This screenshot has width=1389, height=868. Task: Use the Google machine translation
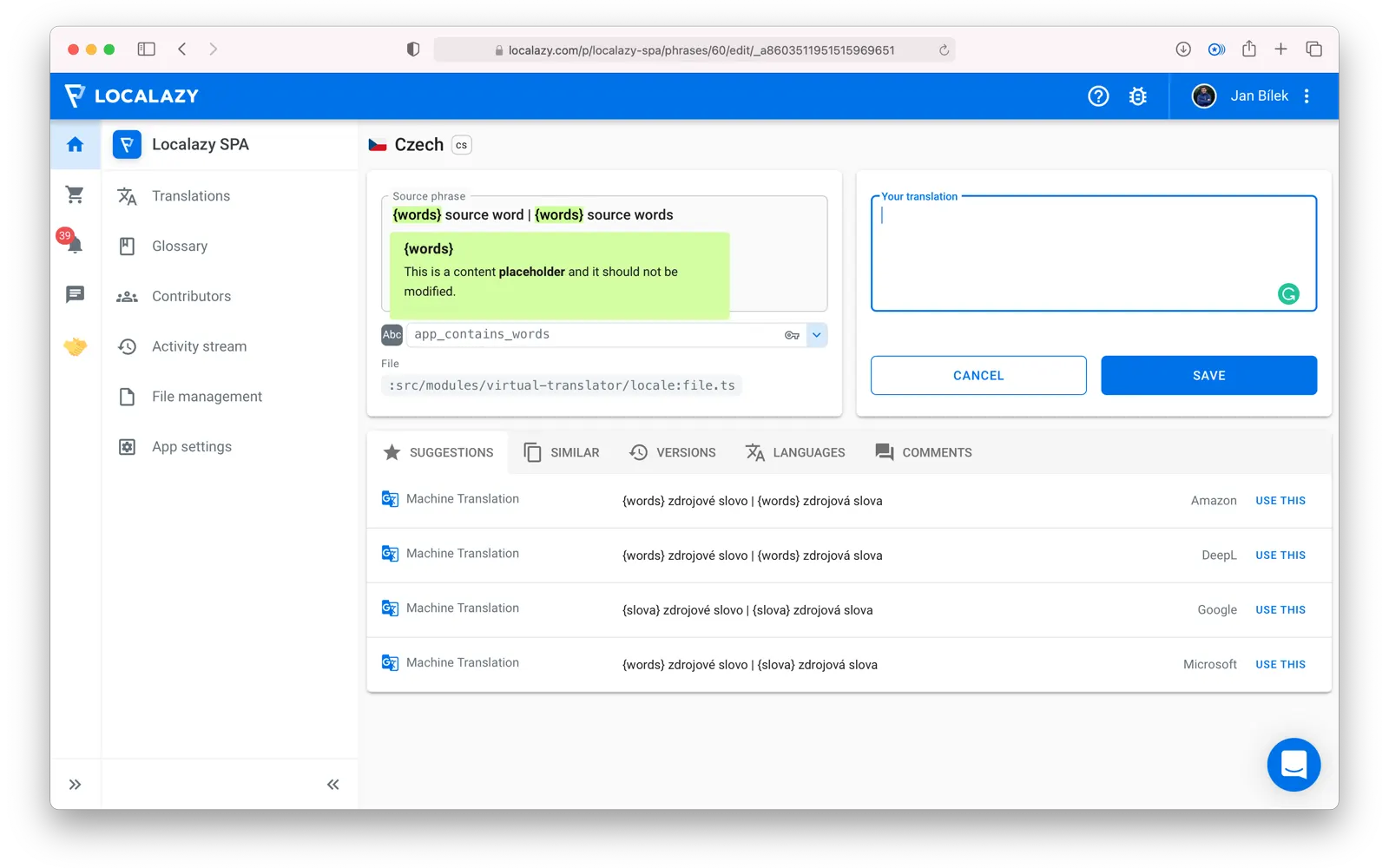1280,610
